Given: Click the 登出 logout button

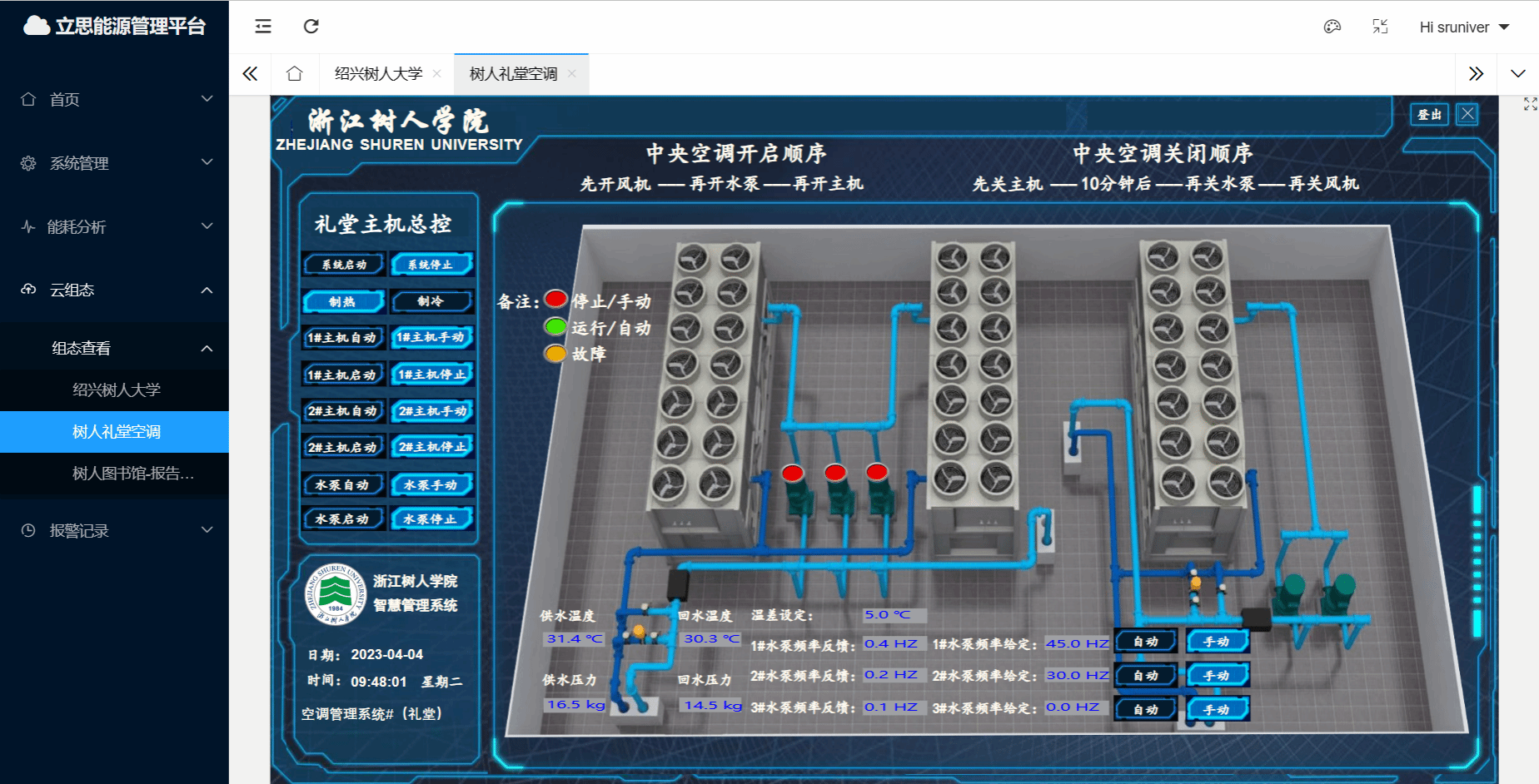Looking at the screenshot, I should [1430, 114].
